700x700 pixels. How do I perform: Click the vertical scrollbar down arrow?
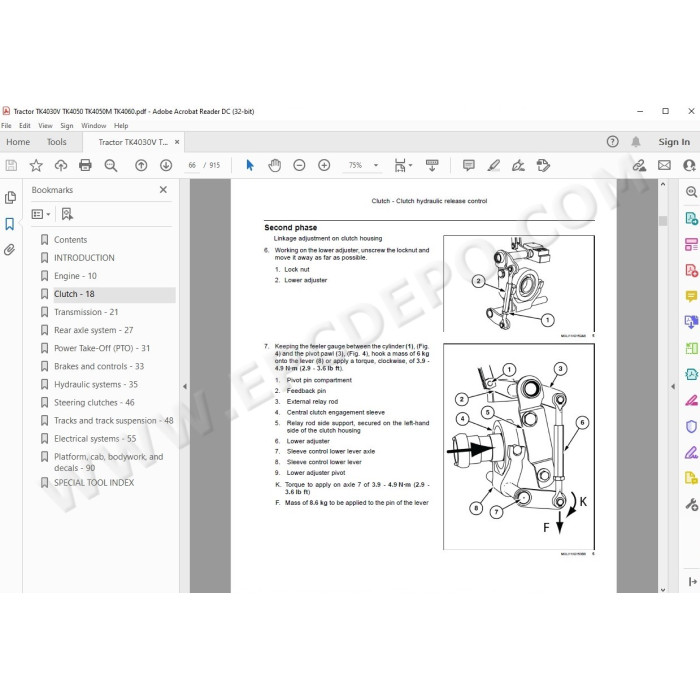663,589
